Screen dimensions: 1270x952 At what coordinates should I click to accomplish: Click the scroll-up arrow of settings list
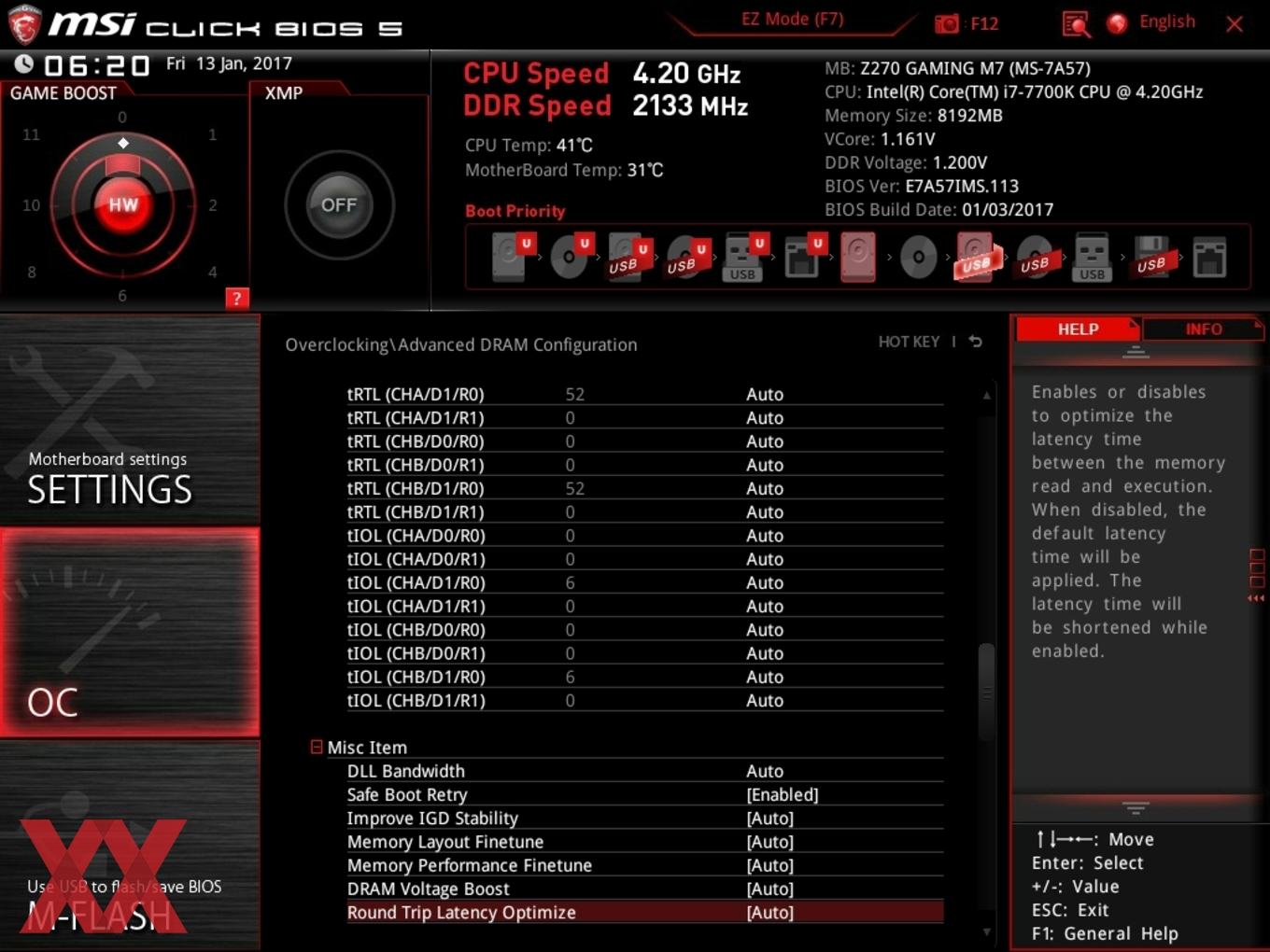(986, 396)
